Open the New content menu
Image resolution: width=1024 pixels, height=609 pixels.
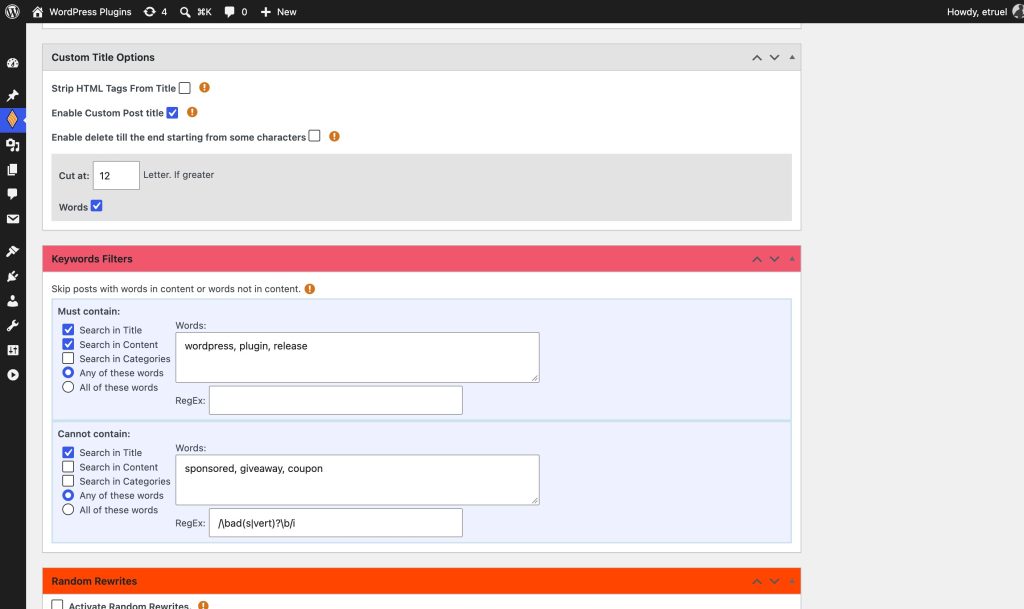[278, 12]
